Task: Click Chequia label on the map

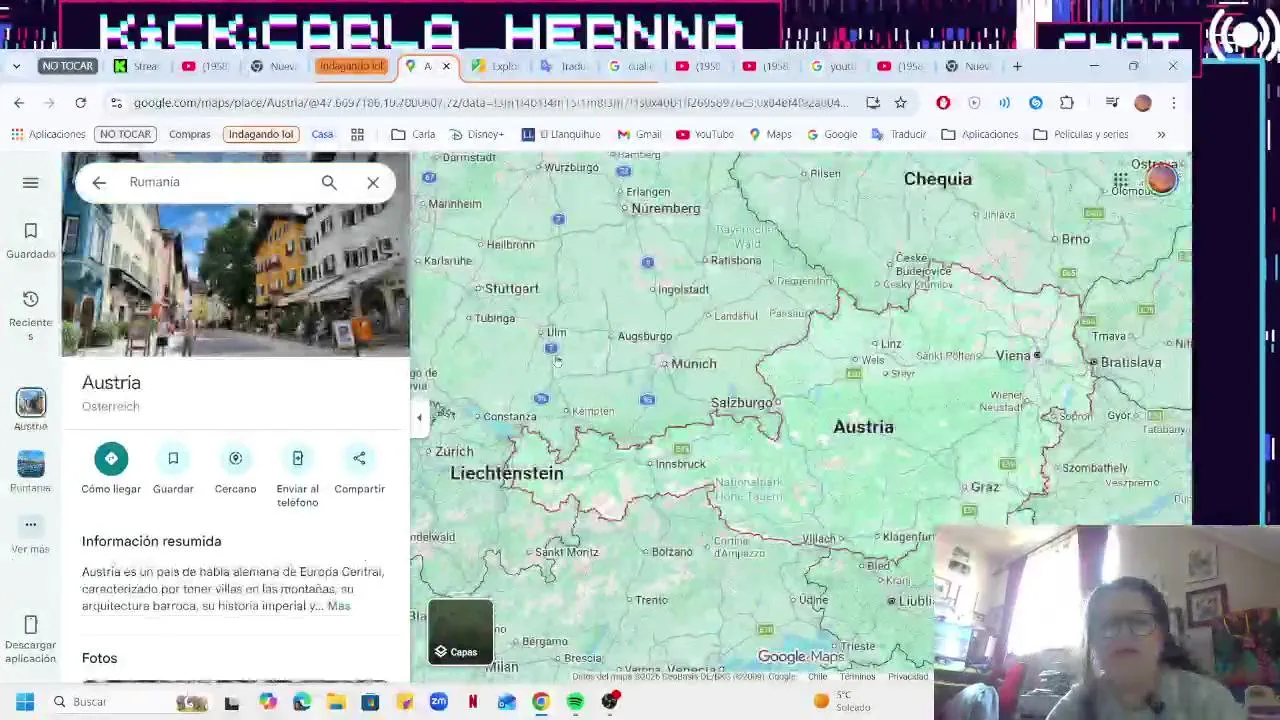Action: point(937,179)
